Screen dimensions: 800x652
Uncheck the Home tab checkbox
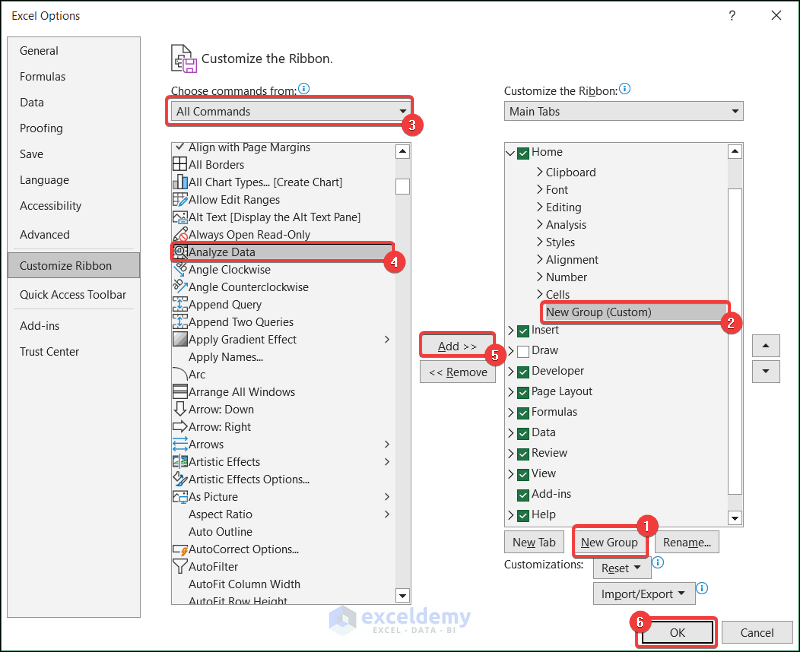tap(522, 153)
